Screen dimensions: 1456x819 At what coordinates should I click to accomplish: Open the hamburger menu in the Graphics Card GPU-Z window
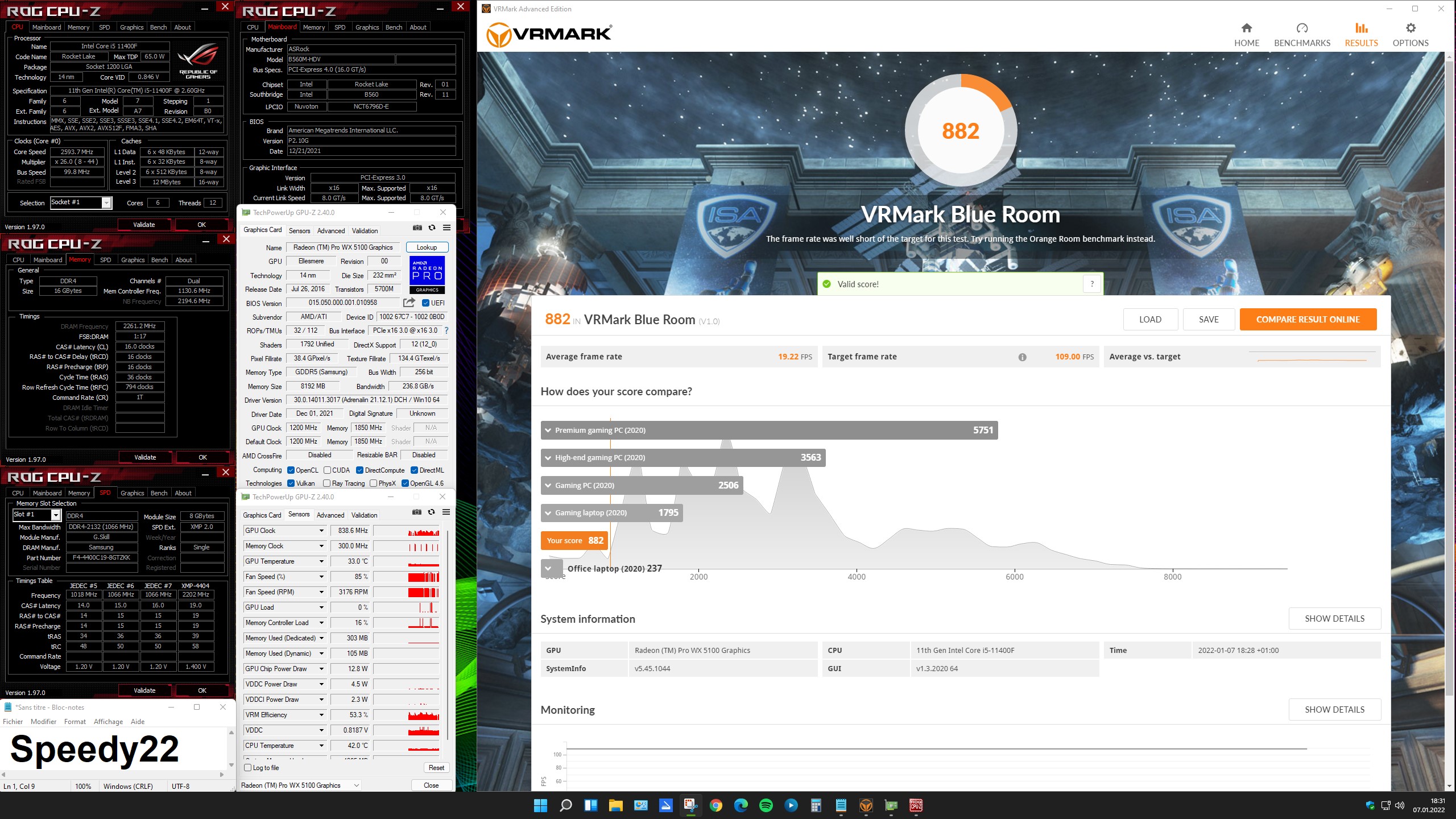click(x=446, y=227)
